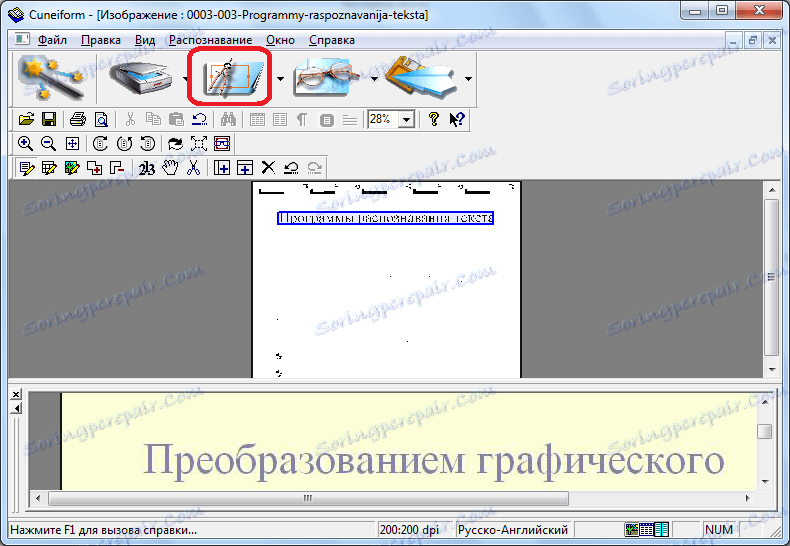Open the Справка menu
The height and width of the screenshot is (546, 790).
pyautogui.click(x=332, y=40)
